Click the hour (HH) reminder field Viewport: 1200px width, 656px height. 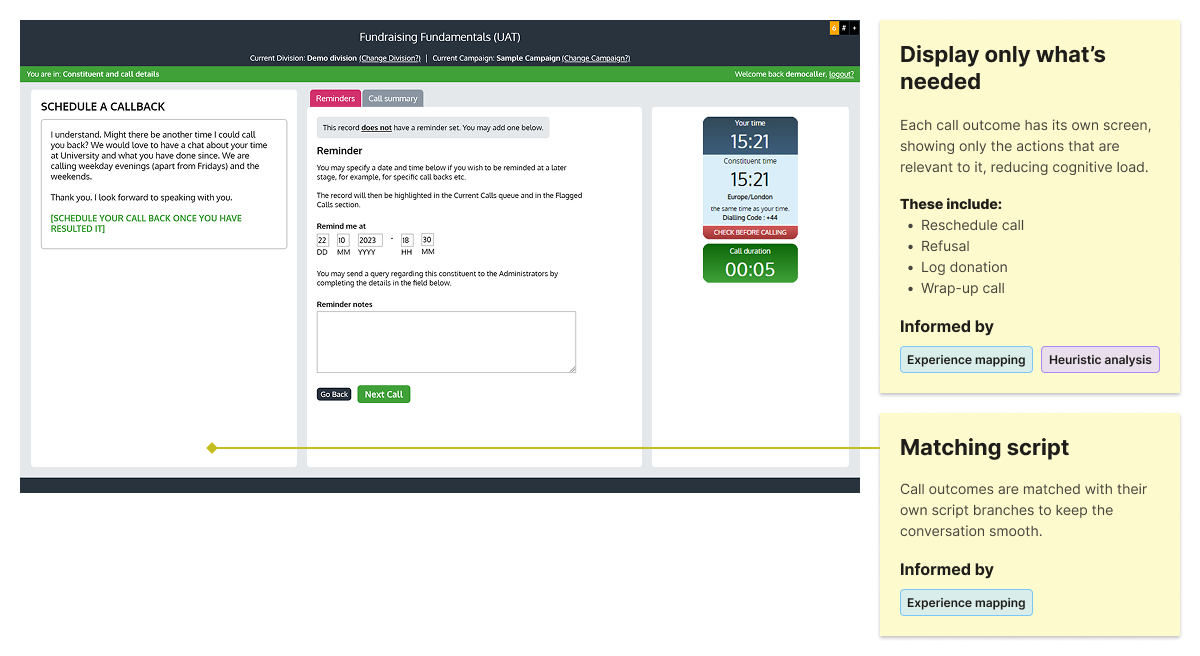point(407,240)
